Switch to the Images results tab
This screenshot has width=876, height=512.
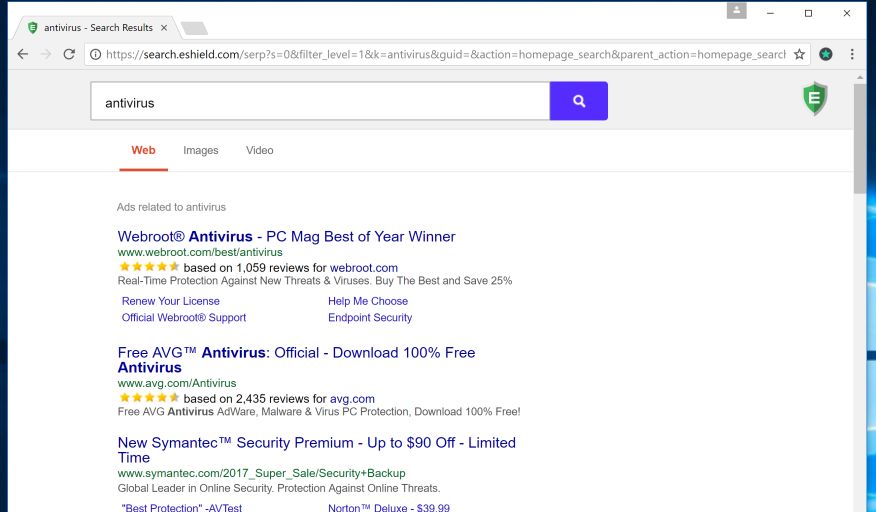pos(201,150)
